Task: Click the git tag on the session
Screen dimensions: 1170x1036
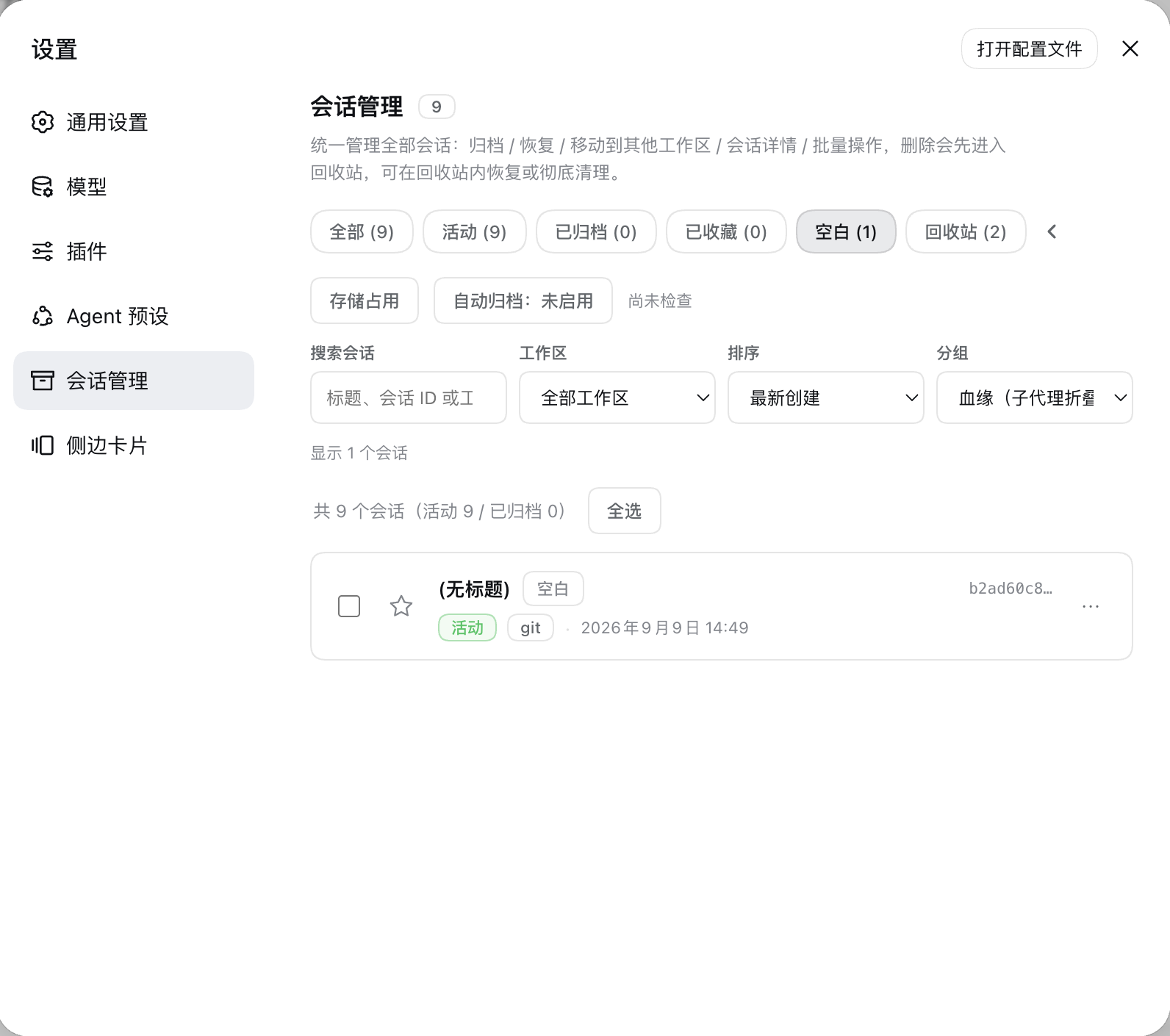Action: [531, 627]
